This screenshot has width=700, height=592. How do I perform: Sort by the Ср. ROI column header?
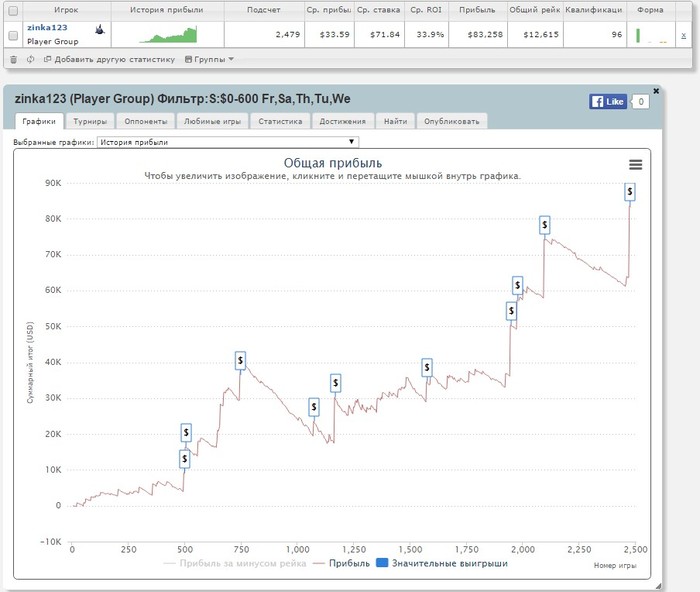point(426,9)
